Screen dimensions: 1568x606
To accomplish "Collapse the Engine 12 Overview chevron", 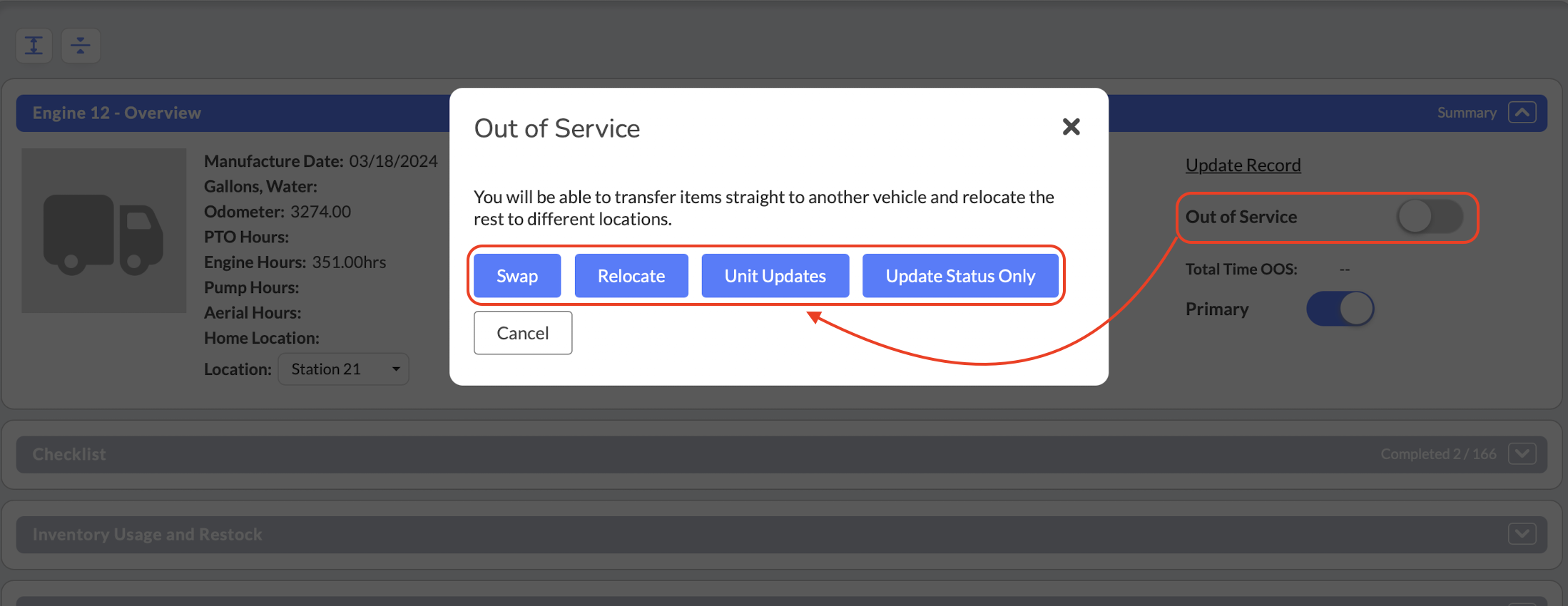I will pos(1522,113).
